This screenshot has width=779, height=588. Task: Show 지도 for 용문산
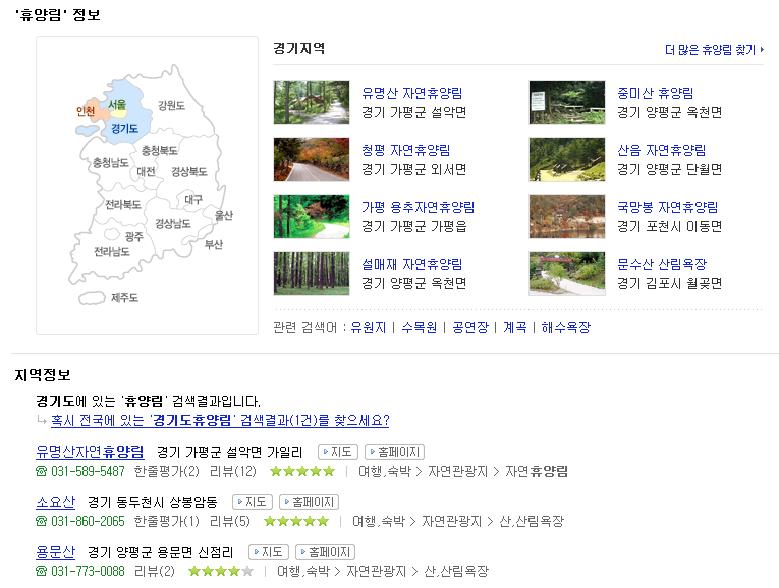268,552
